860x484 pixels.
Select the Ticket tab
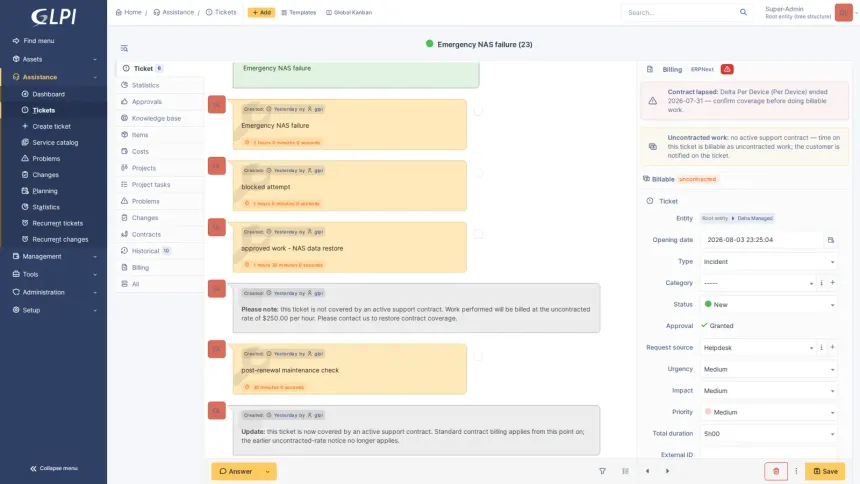coord(160,69)
